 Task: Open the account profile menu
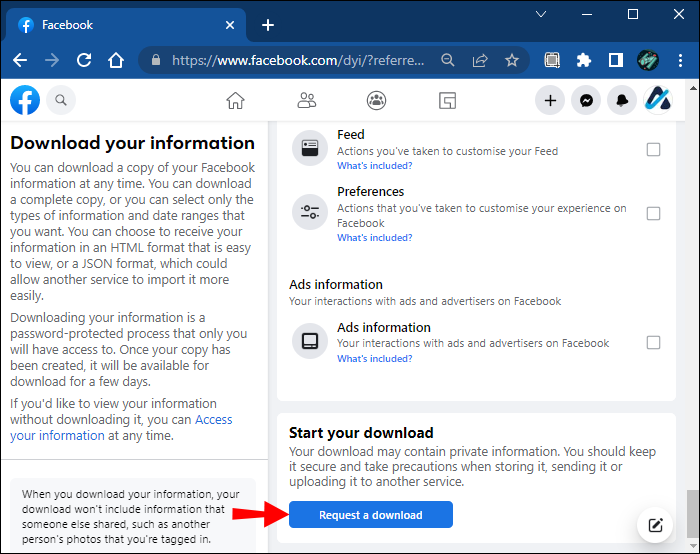click(657, 100)
